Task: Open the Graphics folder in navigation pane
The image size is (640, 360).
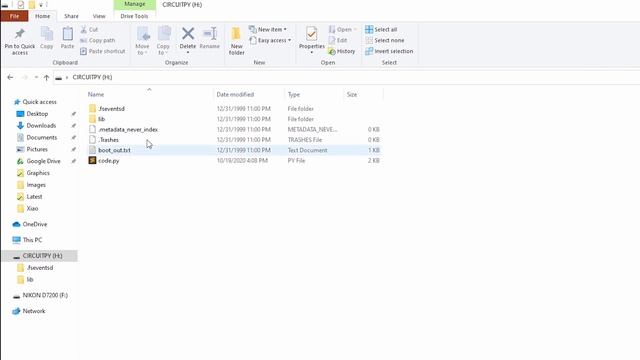Action: [x=38, y=173]
